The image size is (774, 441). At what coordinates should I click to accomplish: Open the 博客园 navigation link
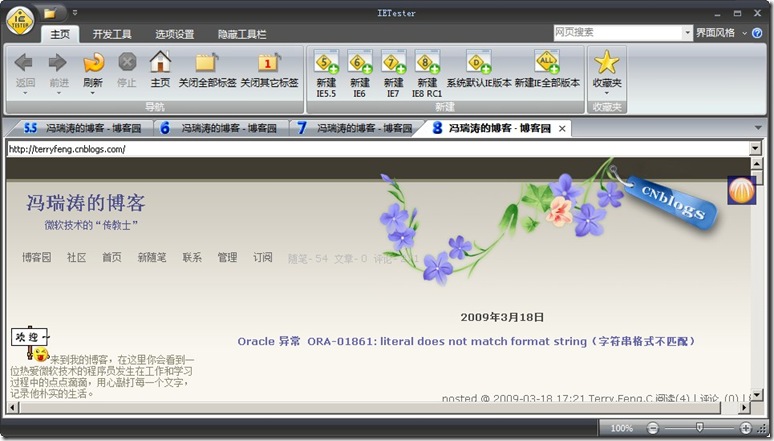click(x=37, y=257)
